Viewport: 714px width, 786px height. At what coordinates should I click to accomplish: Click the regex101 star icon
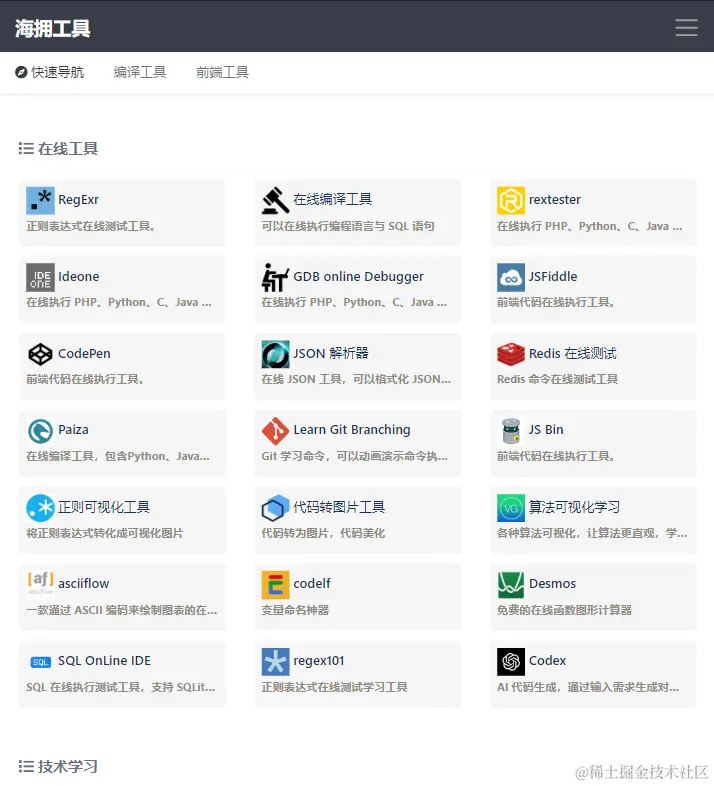[x=275, y=662]
